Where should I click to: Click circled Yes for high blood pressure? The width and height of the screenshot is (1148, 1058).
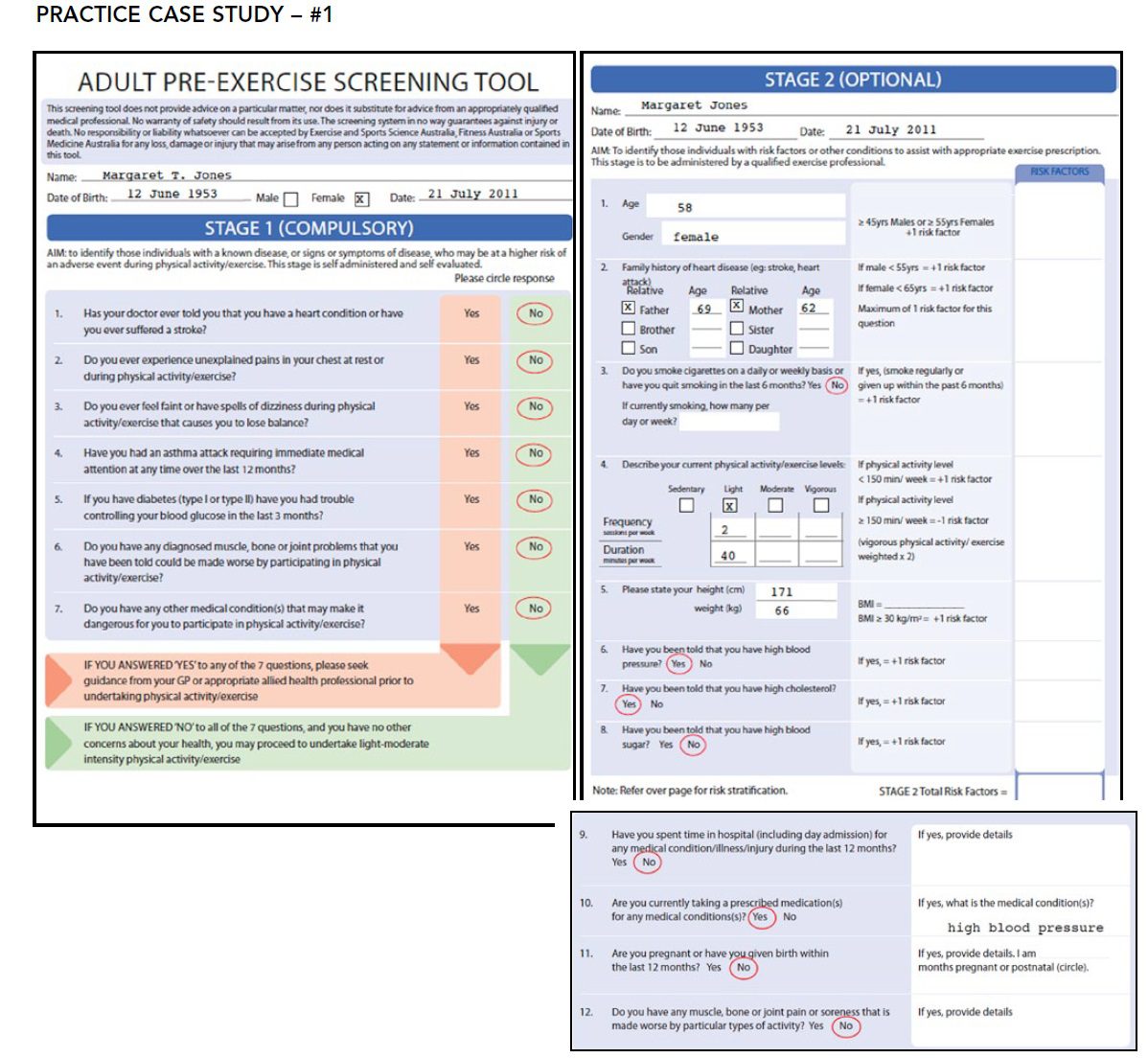(x=678, y=664)
